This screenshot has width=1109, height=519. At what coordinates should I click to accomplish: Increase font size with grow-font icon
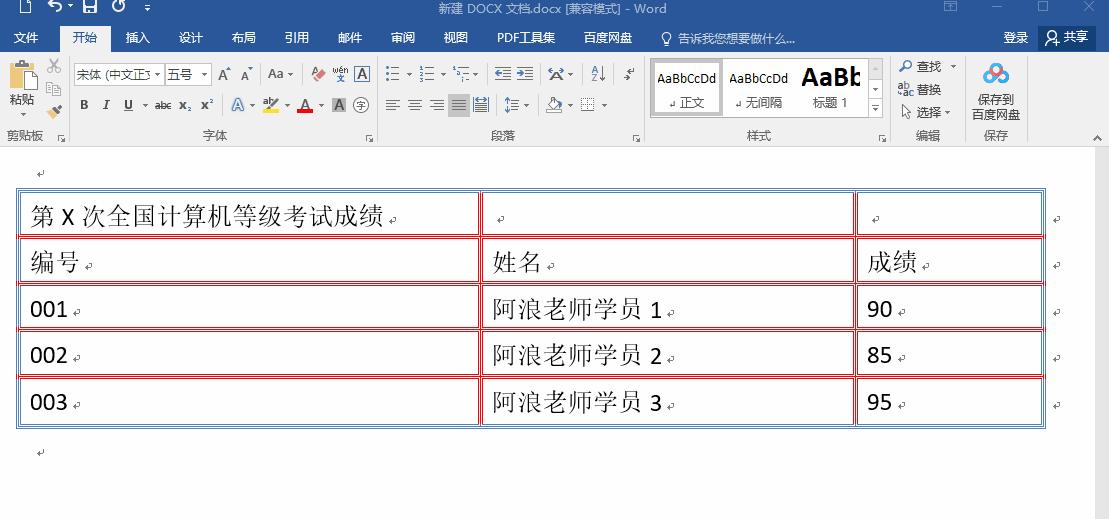coord(224,74)
